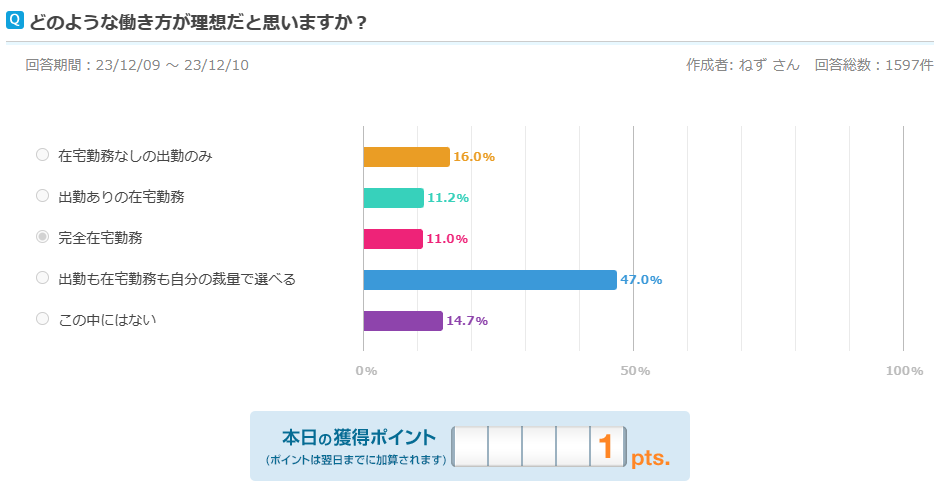The image size is (940, 486).
Task: Click the blue Q question icon
Action: click(14, 20)
